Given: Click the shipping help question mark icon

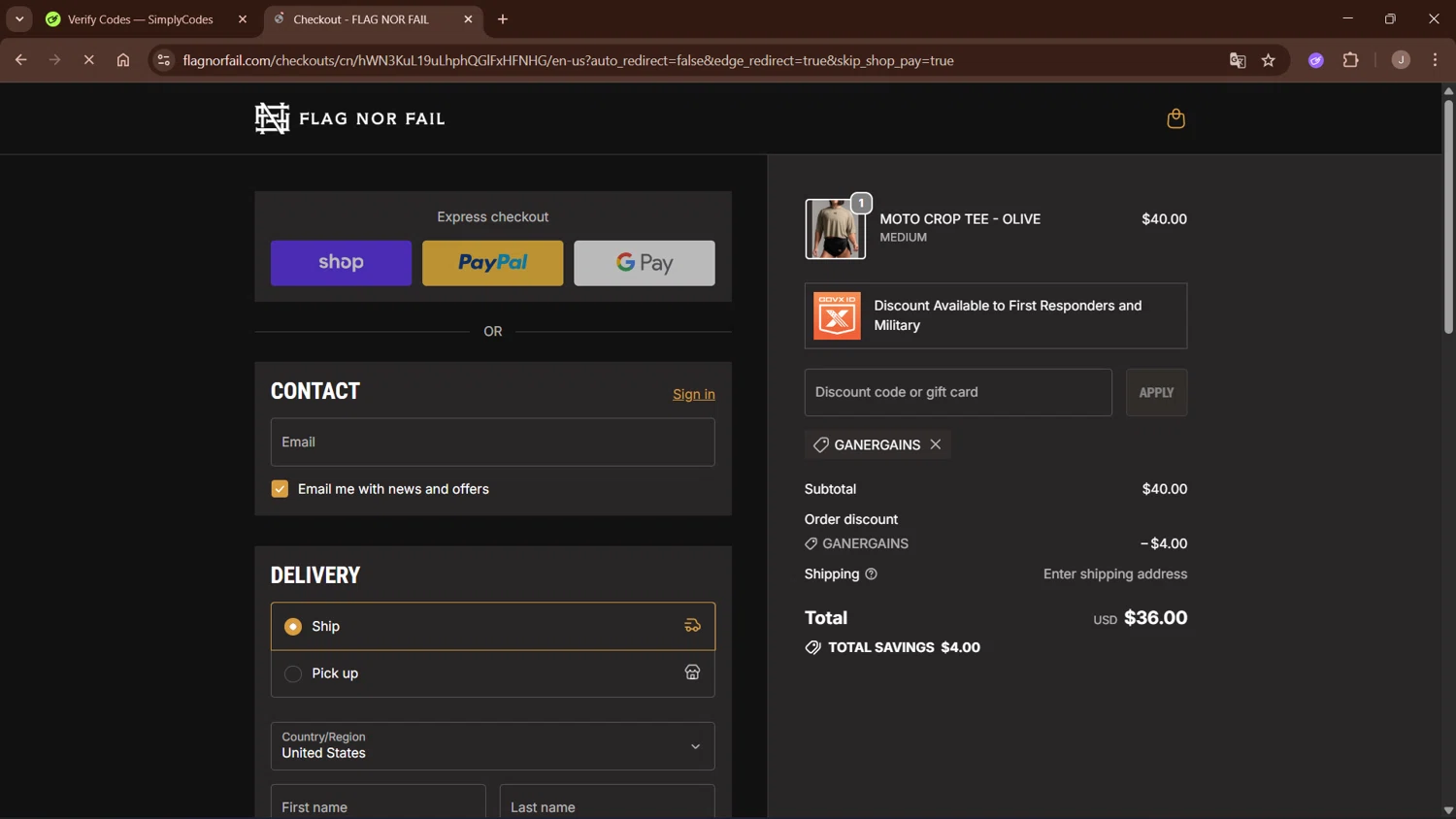Looking at the screenshot, I should [871, 573].
